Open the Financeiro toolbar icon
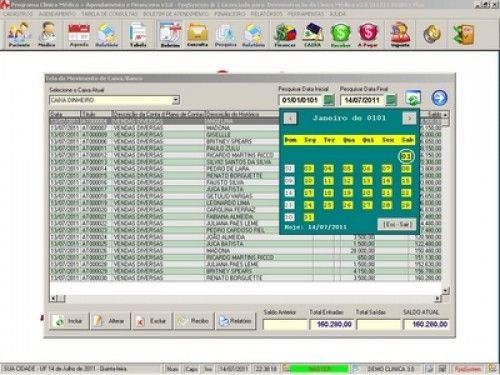This screenshot has height=375, width=500. [285, 35]
